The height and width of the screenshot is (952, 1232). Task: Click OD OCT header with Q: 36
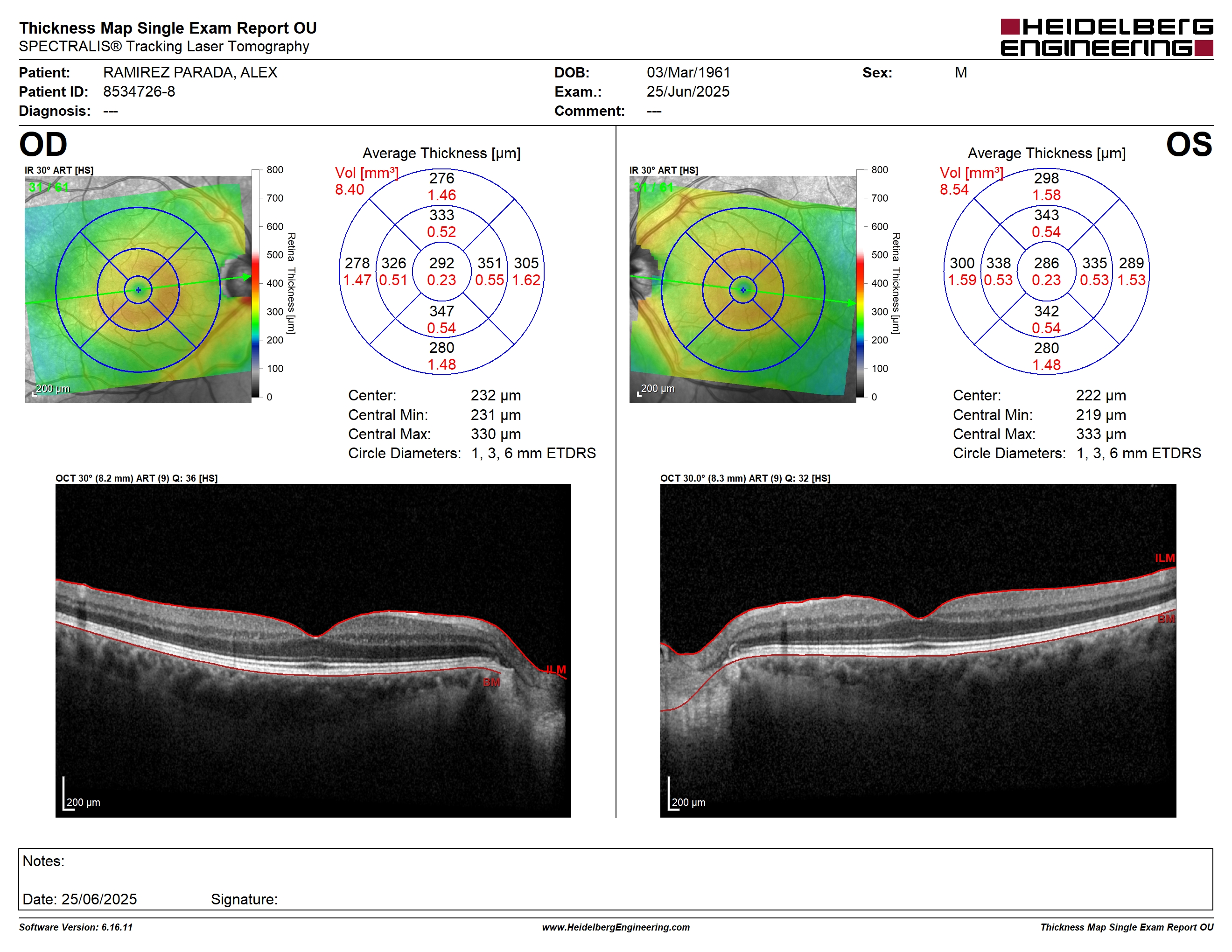click(x=137, y=478)
